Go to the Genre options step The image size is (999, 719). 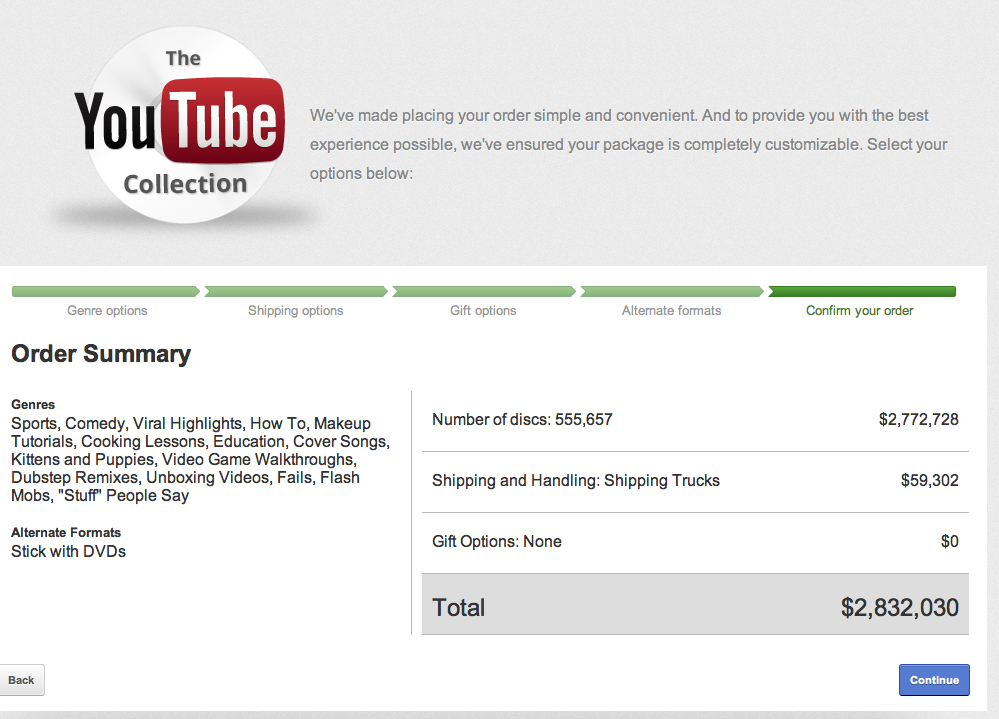107,310
